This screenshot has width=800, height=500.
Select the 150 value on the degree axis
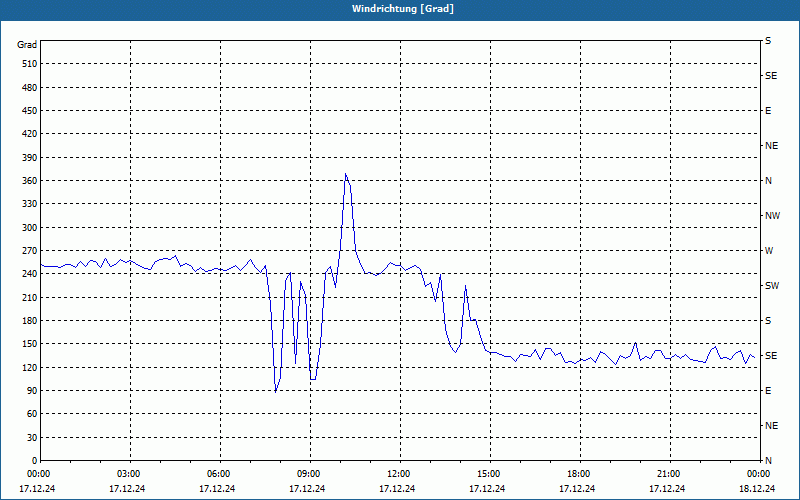tap(30, 344)
